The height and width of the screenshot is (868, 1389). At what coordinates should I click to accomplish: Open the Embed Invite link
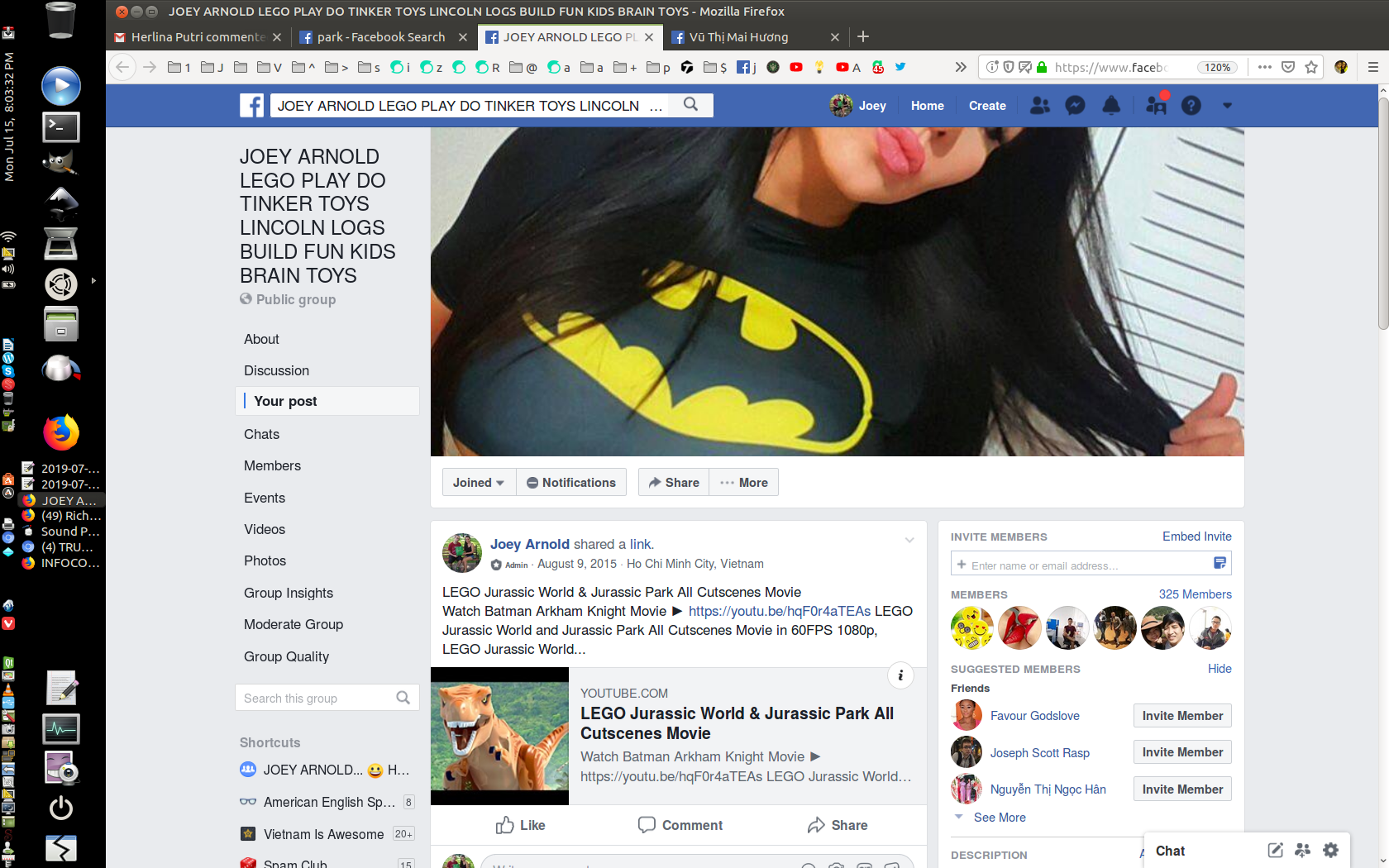pos(1196,537)
